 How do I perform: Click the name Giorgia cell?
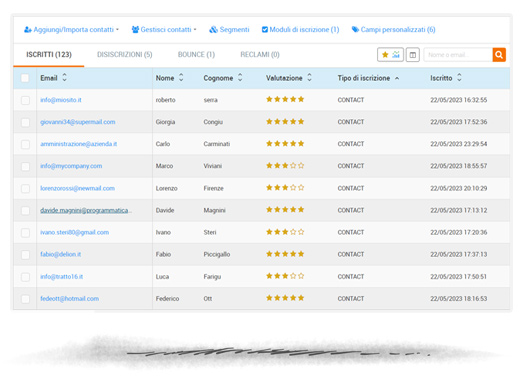165,122
